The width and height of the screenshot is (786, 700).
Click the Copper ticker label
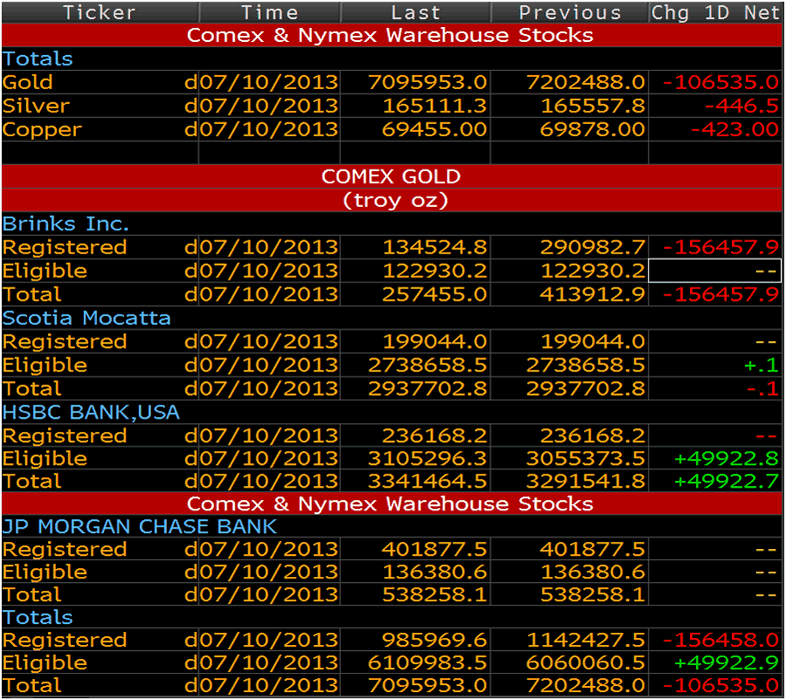pyautogui.click(x=42, y=130)
